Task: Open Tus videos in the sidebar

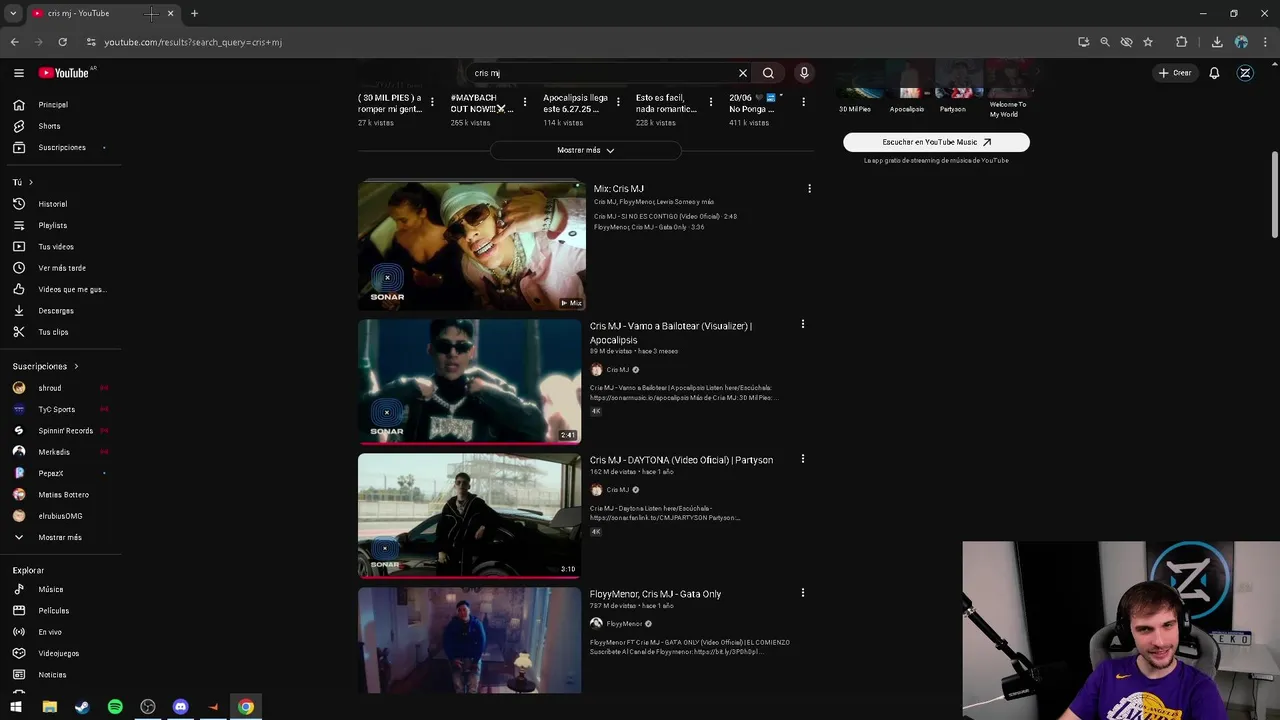Action: tap(55, 247)
